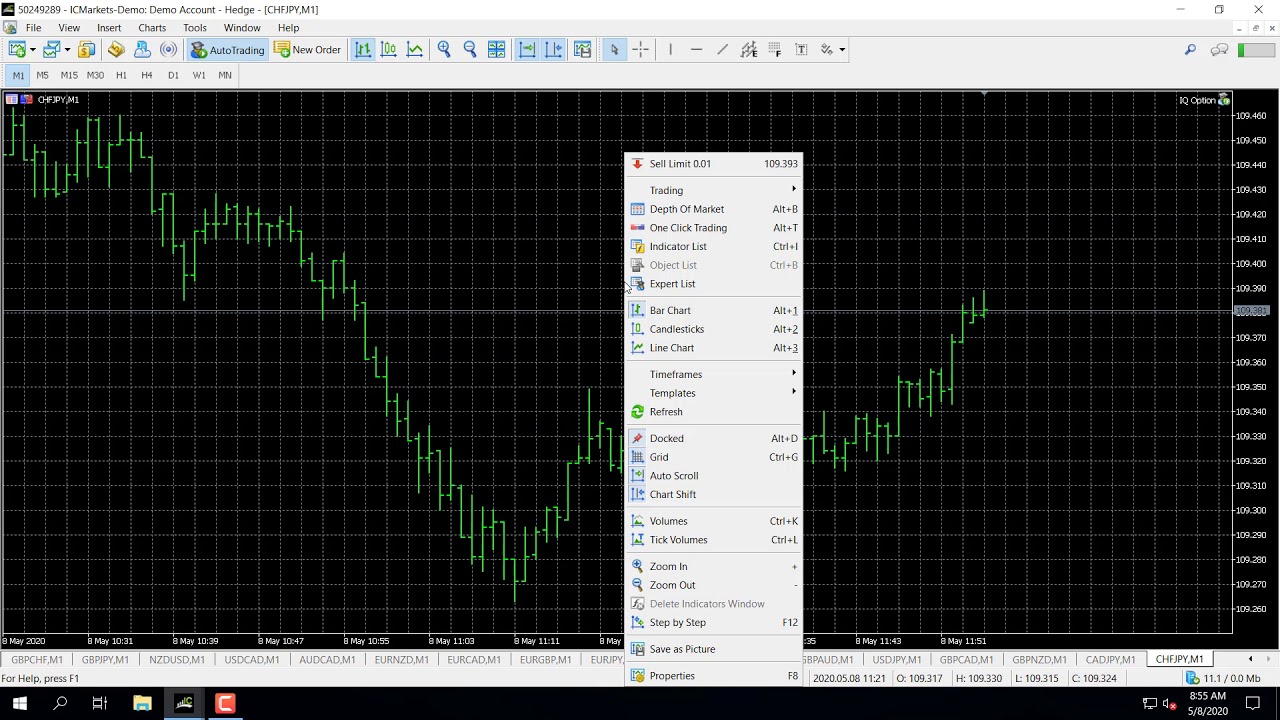
Task: Toggle One Click Trading in context menu
Action: point(714,228)
